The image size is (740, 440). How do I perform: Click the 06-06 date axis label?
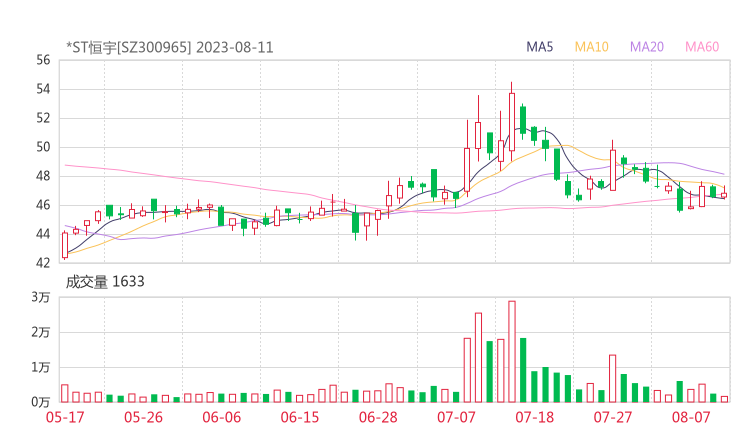pos(221,417)
